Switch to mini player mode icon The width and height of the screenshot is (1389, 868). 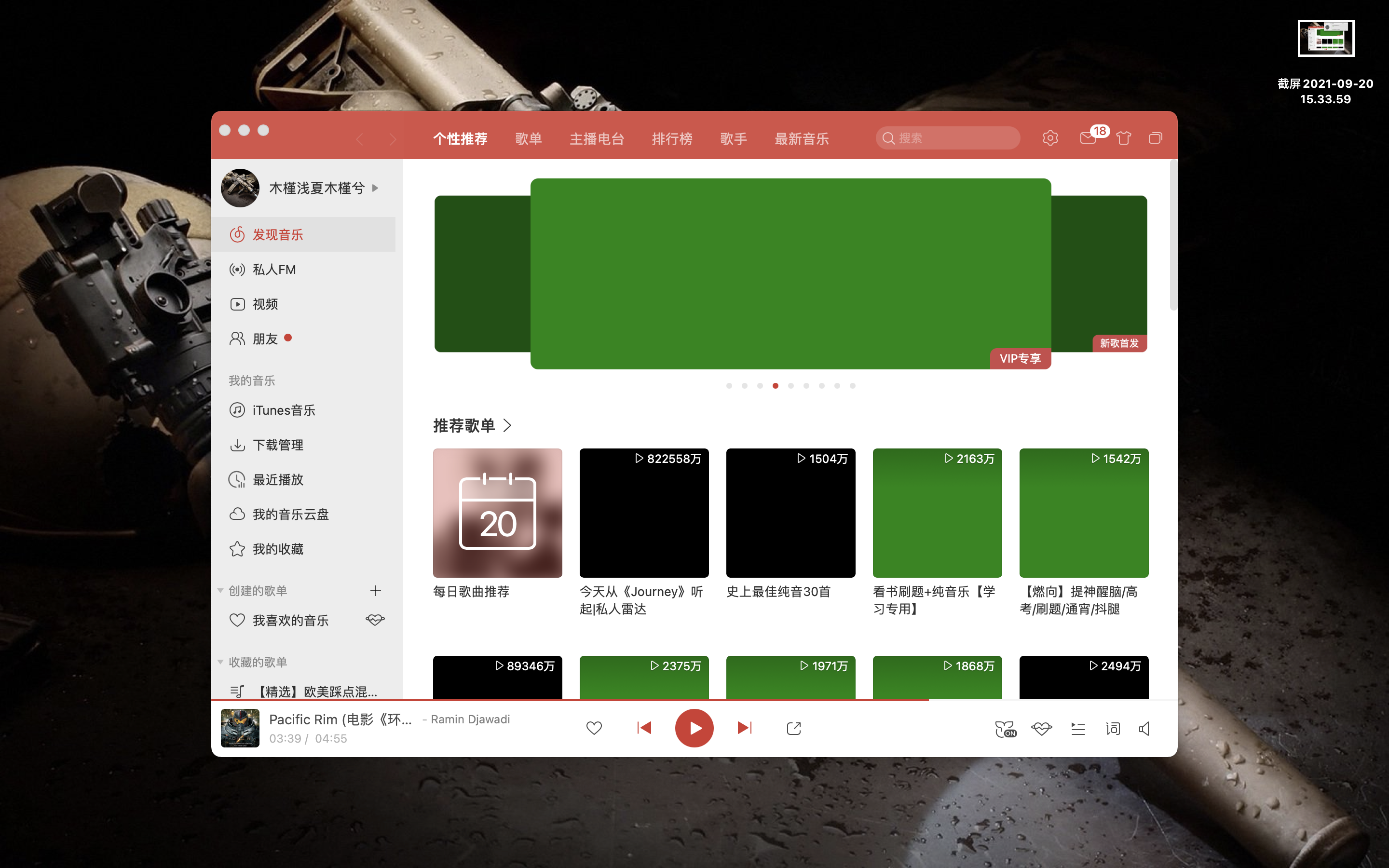click(x=1155, y=138)
